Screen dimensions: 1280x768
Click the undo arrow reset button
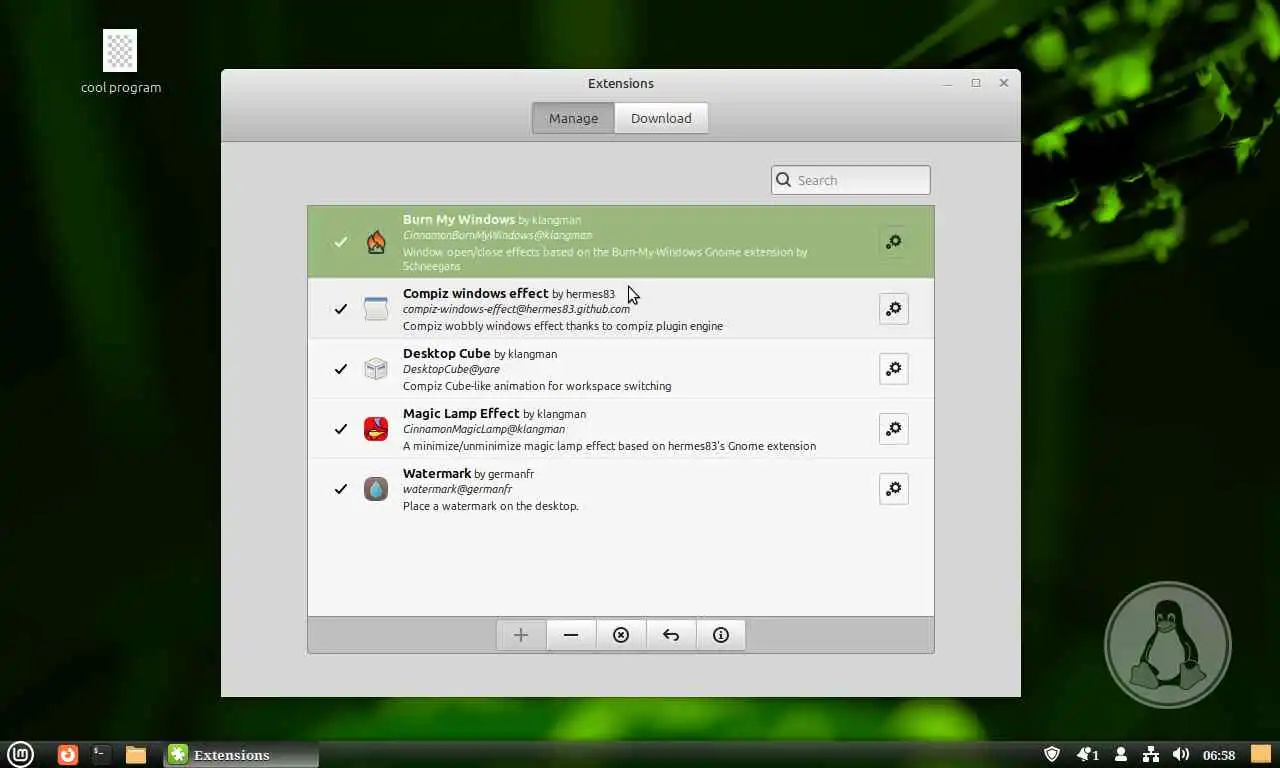pyautogui.click(x=671, y=635)
